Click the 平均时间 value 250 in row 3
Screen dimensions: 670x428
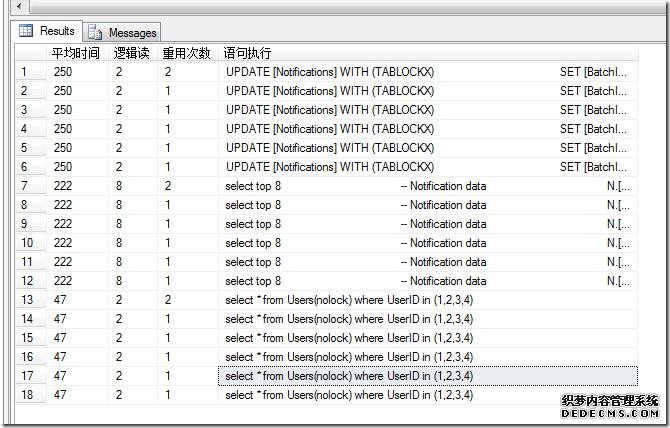[x=63, y=110]
